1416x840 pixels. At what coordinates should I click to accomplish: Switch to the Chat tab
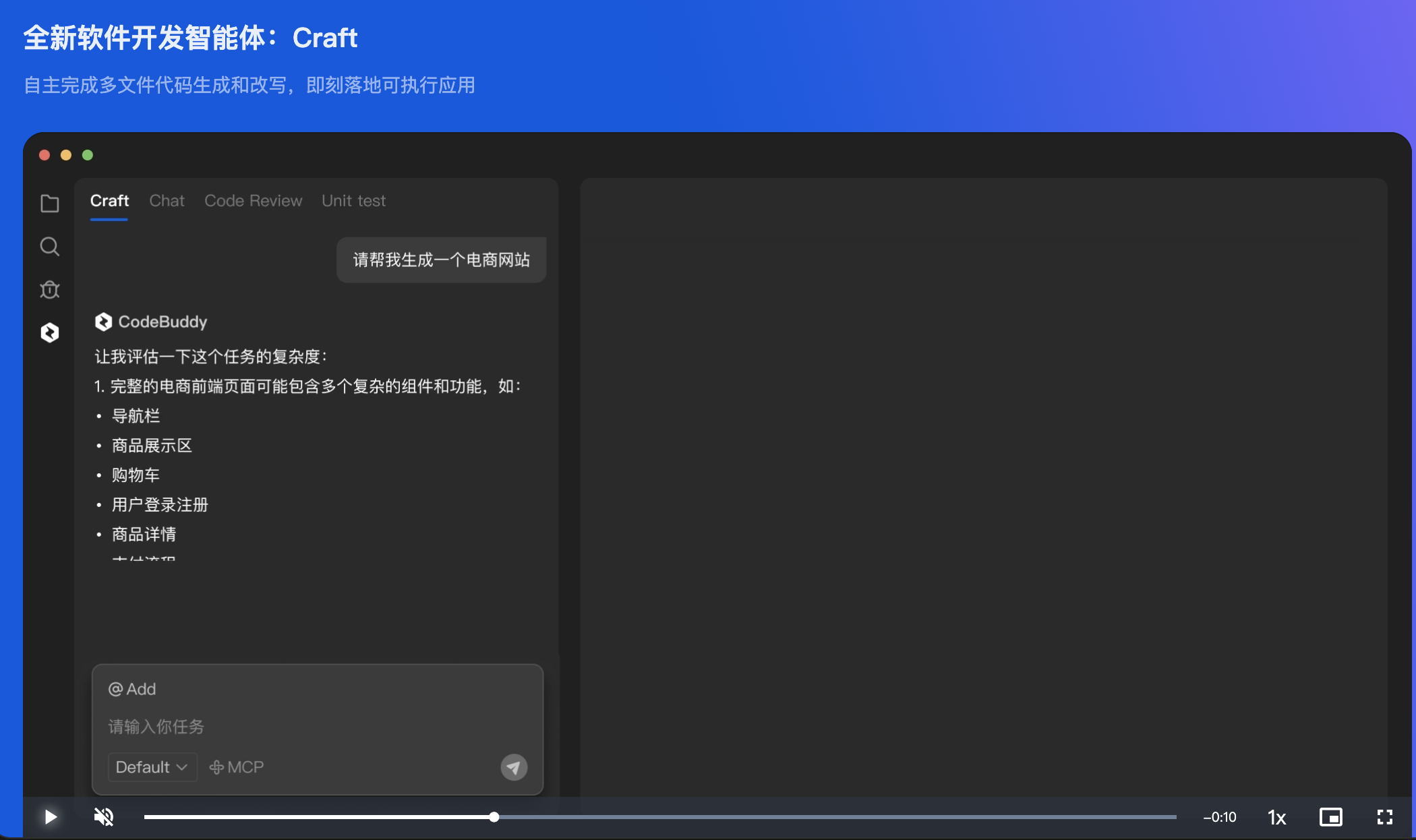167,201
